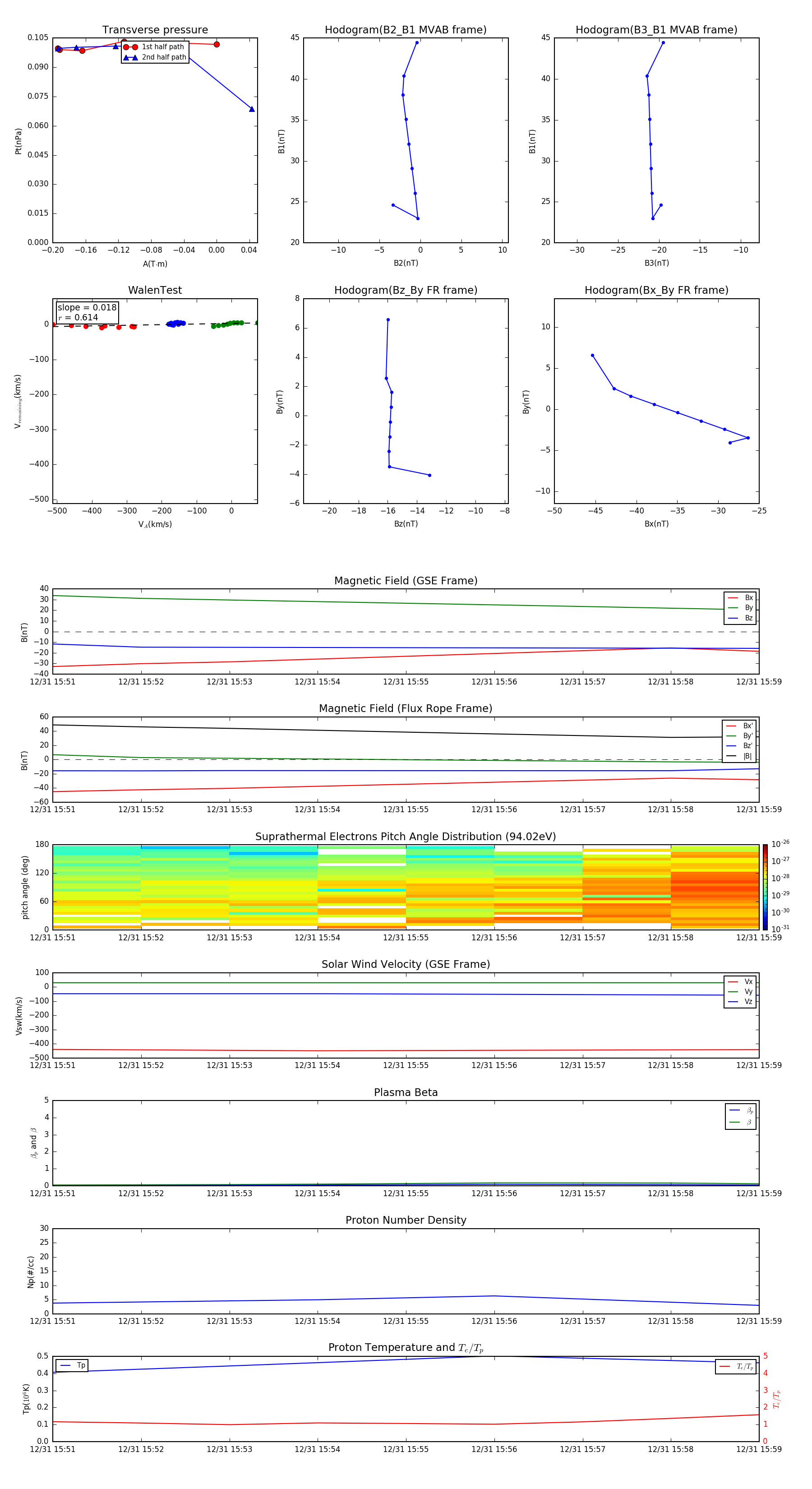Viewport: 812px width, 1489px height.
Task: Click the Vy legend entry
Action: tap(740, 992)
